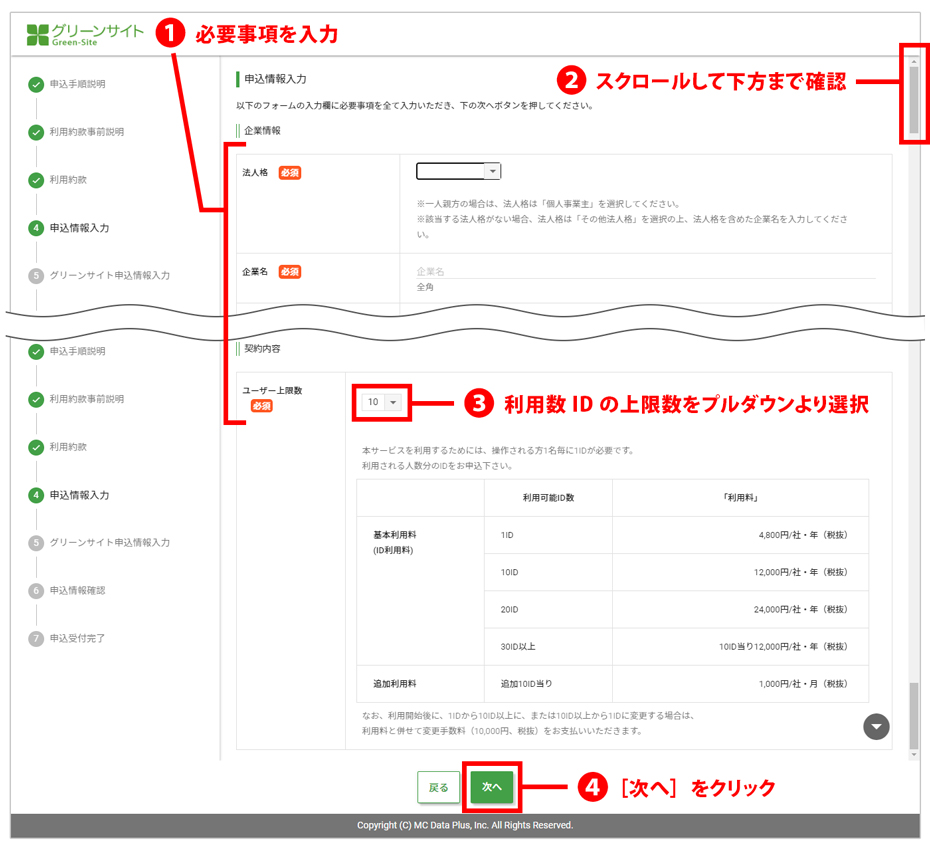Click the scrollbar up arrow at top
Screen dimensions: 930x848
[913, 61]
